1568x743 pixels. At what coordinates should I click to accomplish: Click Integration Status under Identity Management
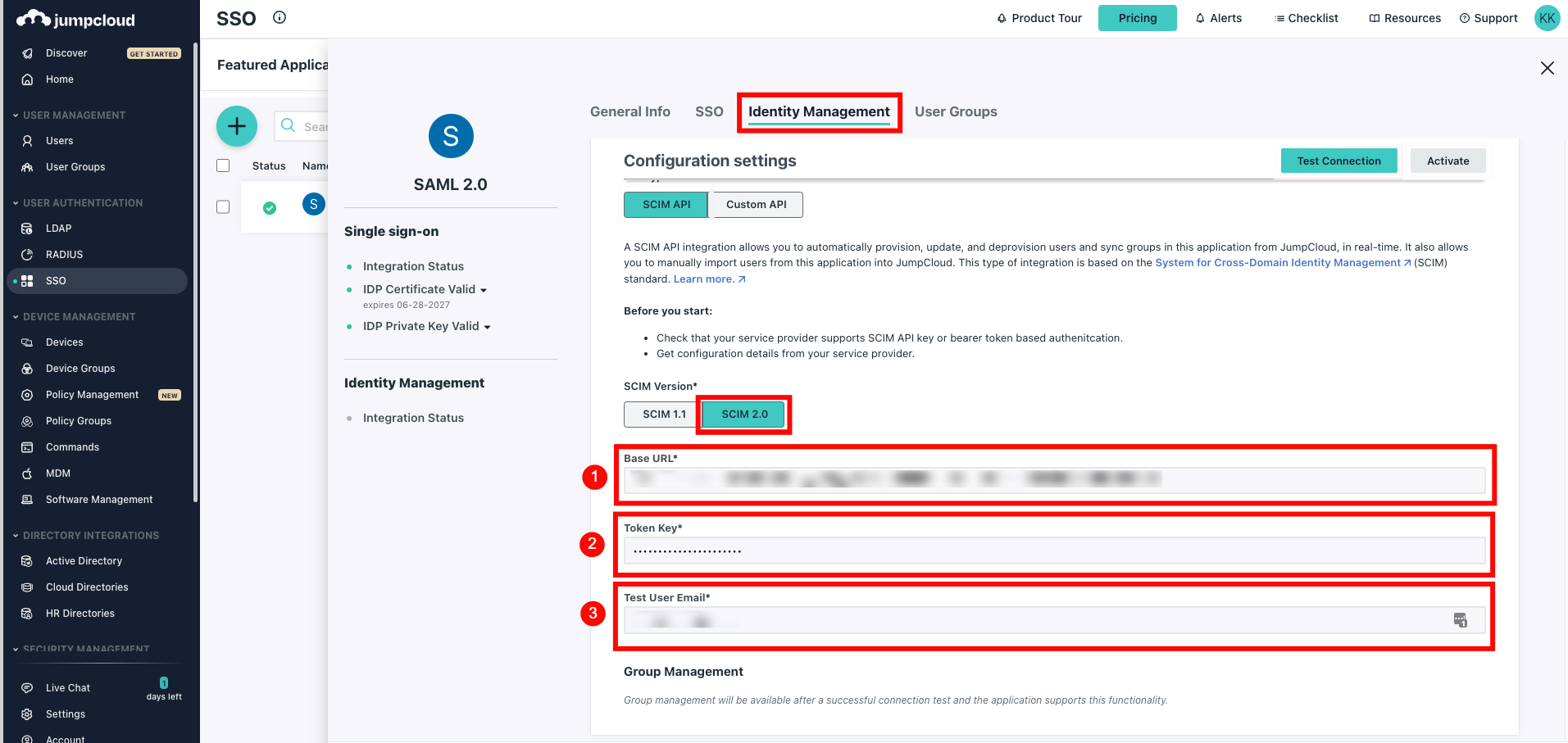(x=413, y=419)
